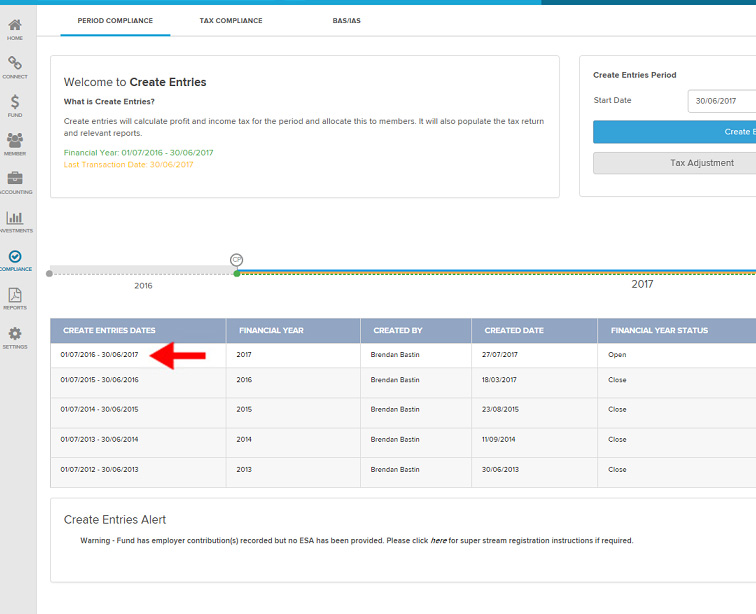Screen dimensions: 756x614
Task: Switch to the Tax Compliance tab
Action: [231, 21]
